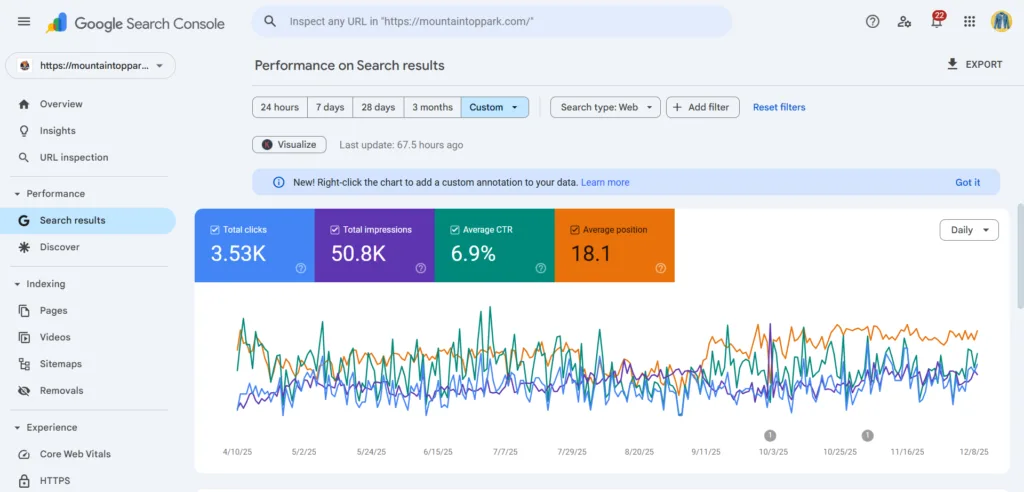Uncheck the Average CTR metric
The width and height of the screenshot is (1024, 492).
pos(455,230)
